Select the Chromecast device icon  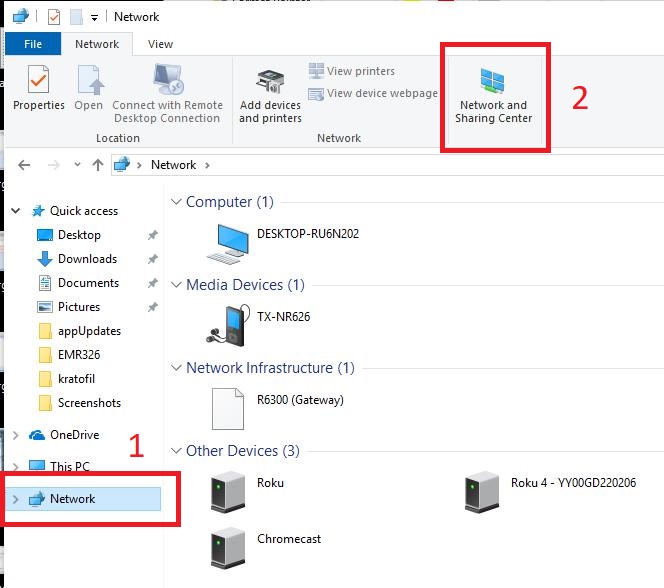228,548
